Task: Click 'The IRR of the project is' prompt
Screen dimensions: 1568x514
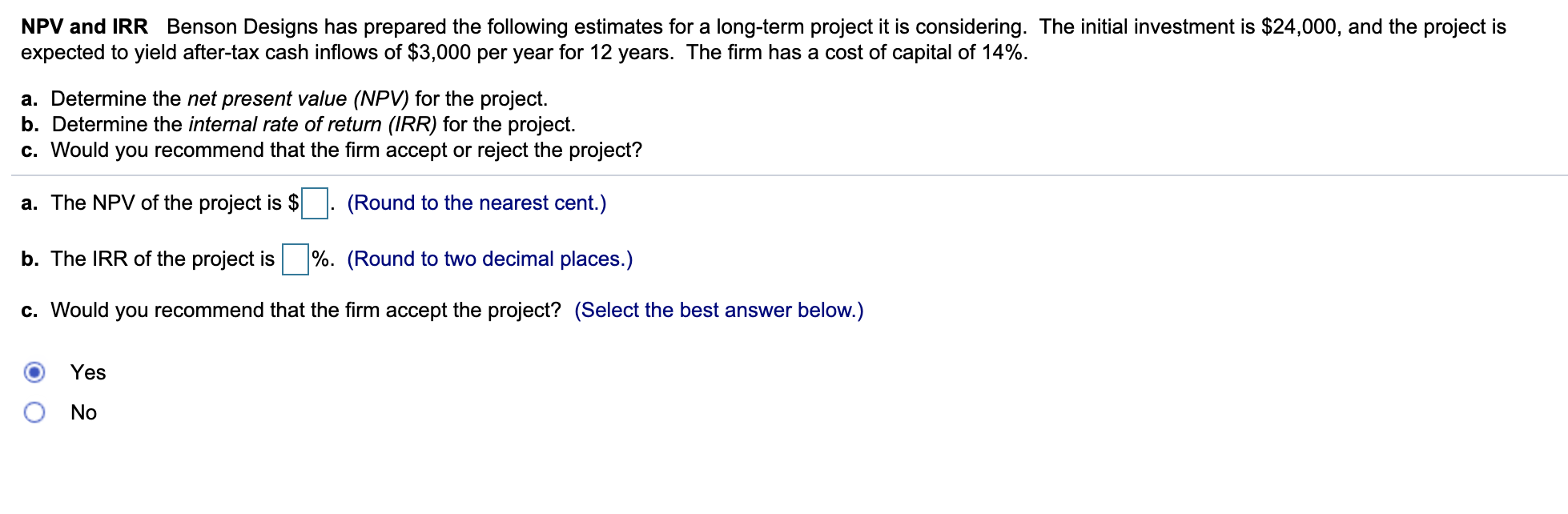Action: click(x=163, y=259)
